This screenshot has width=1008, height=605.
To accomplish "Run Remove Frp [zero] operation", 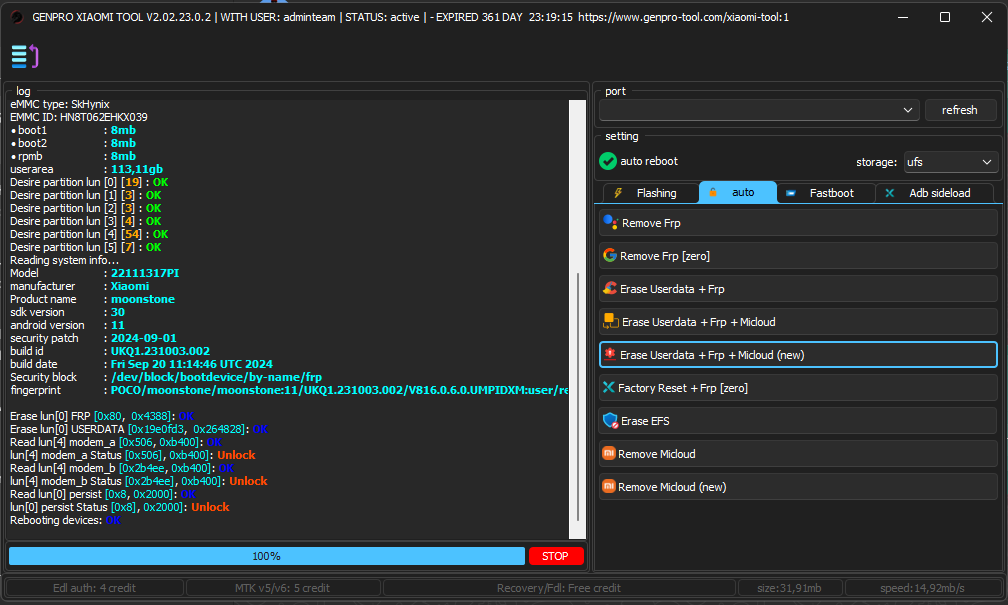I will point(798,256).
